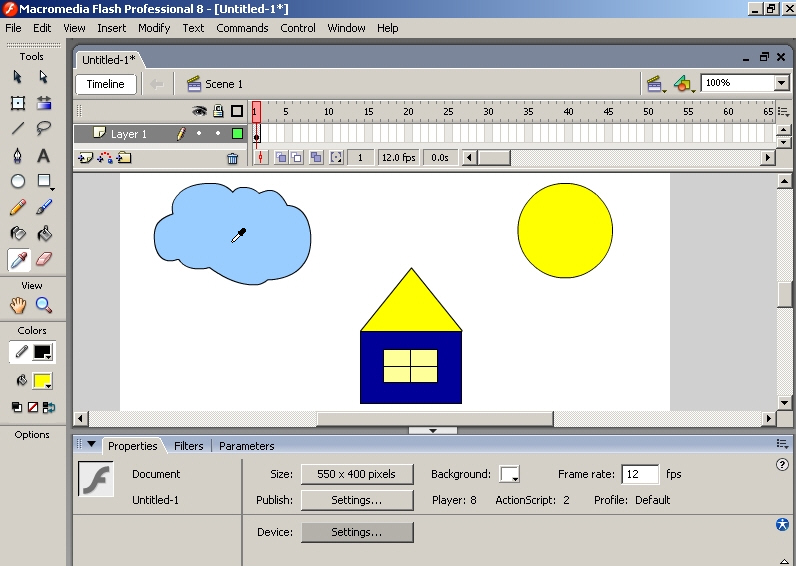The height and width of the screenshot is (566, 796).
Task: Click the Properties help question mark
Action: [782, 464]
